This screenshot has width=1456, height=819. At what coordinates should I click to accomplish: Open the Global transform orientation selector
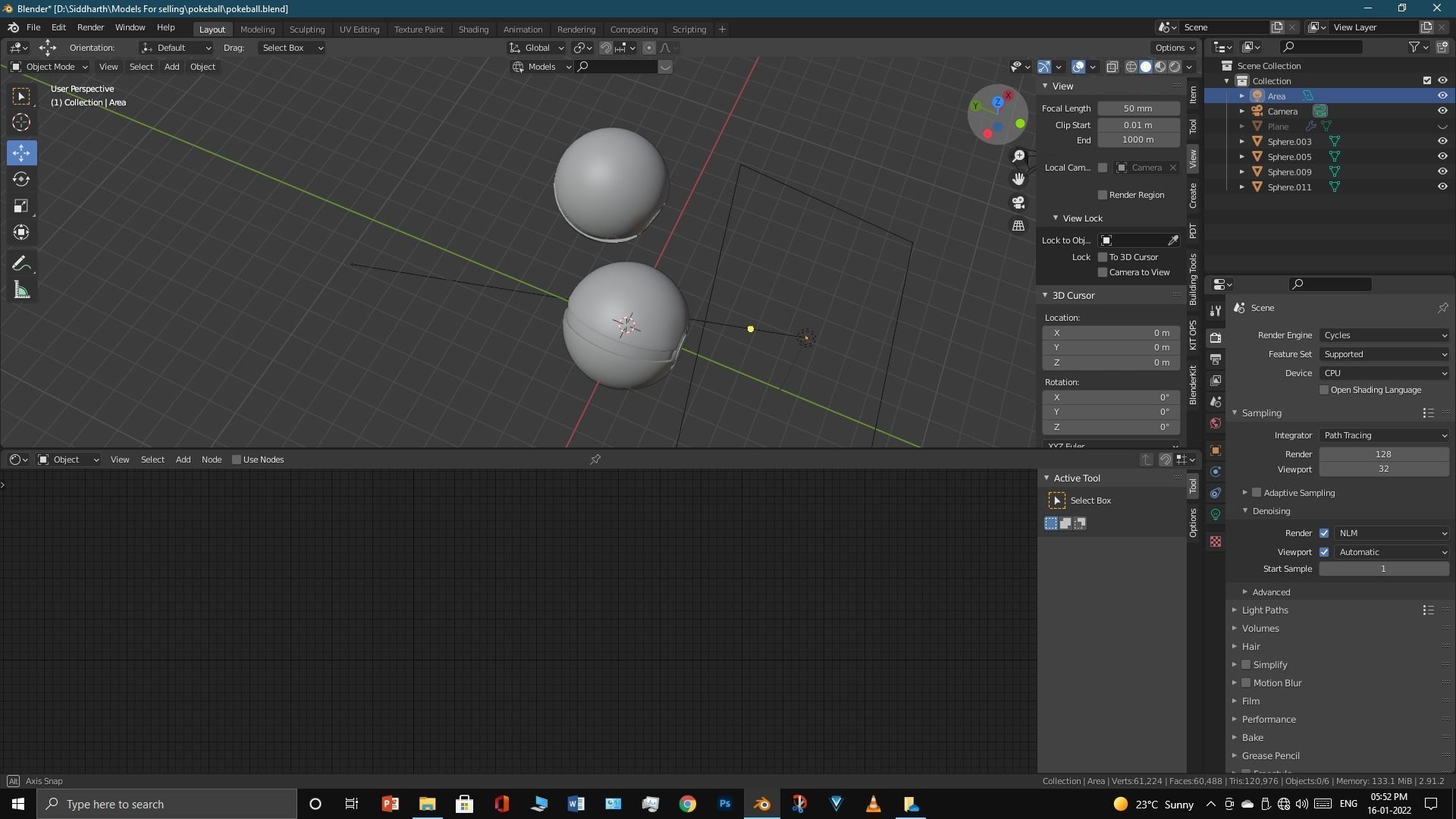(536, 48)
